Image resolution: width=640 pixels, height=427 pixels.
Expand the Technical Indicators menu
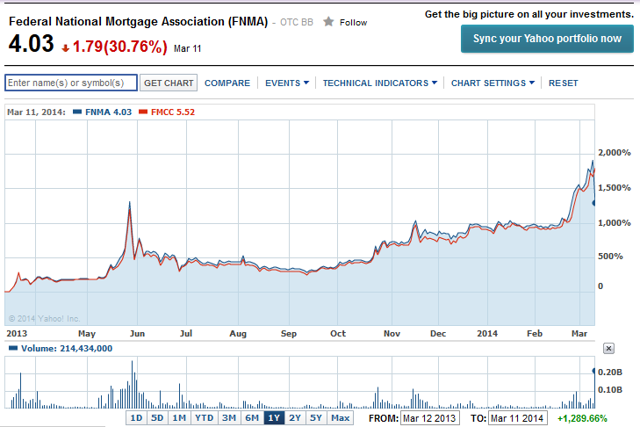pyautogui.click(x=380, y=83)
